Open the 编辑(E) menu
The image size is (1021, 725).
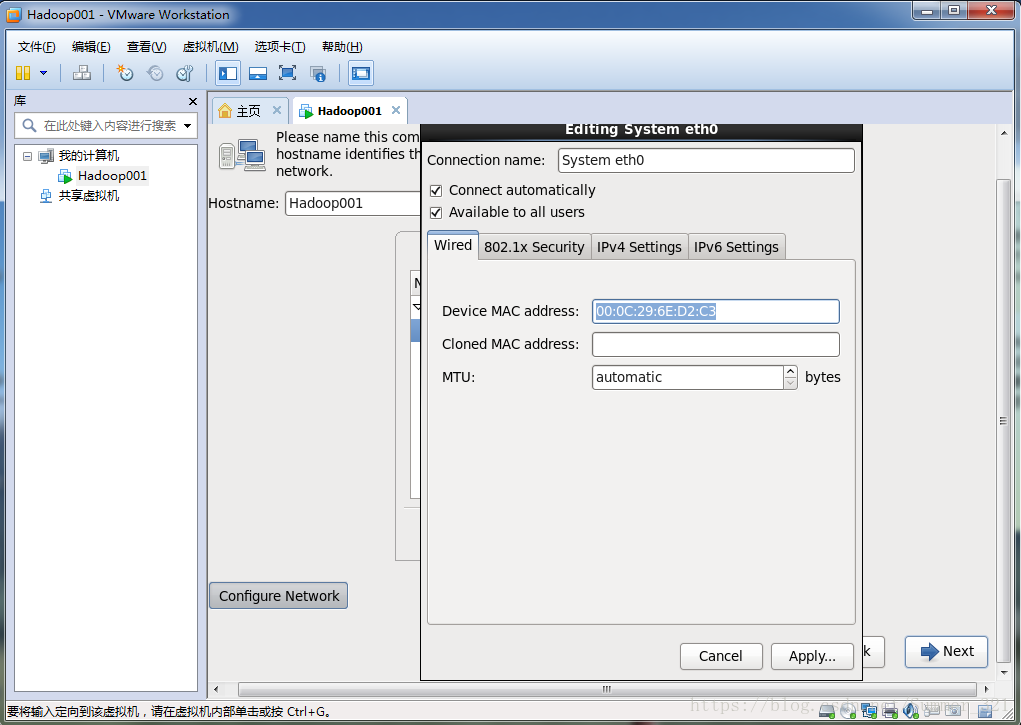(91, 47)
